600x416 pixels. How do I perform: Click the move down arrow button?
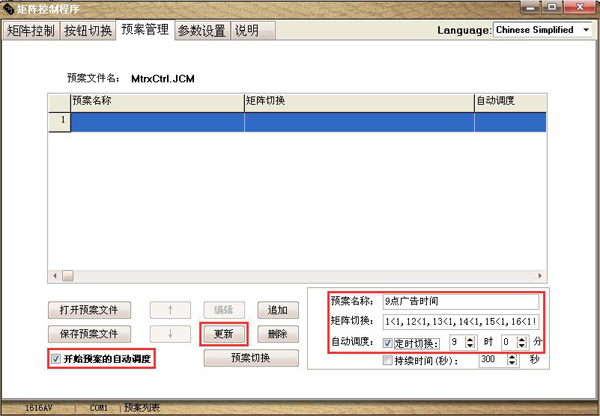170,334
